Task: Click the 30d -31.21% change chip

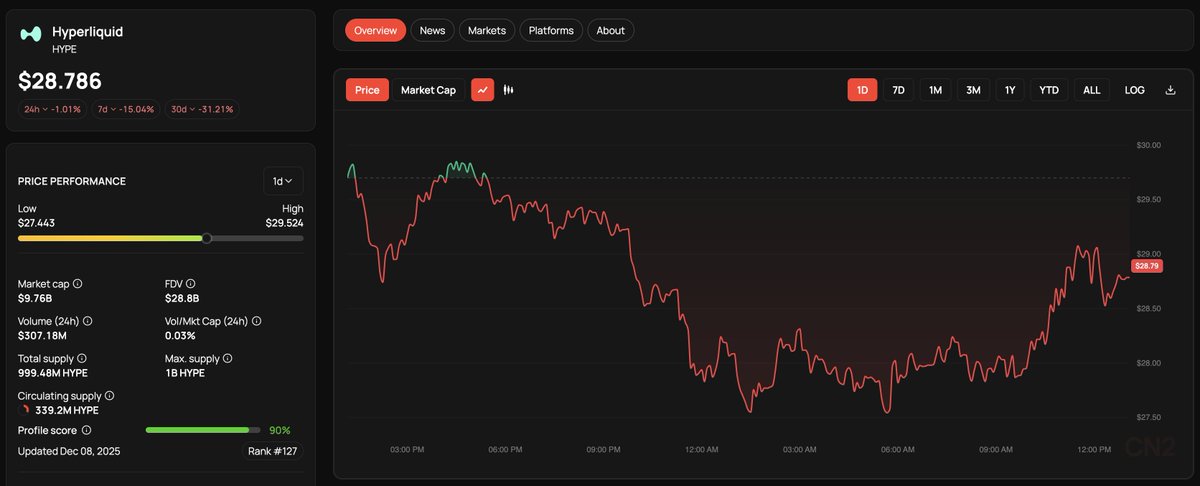Action: 203,109
